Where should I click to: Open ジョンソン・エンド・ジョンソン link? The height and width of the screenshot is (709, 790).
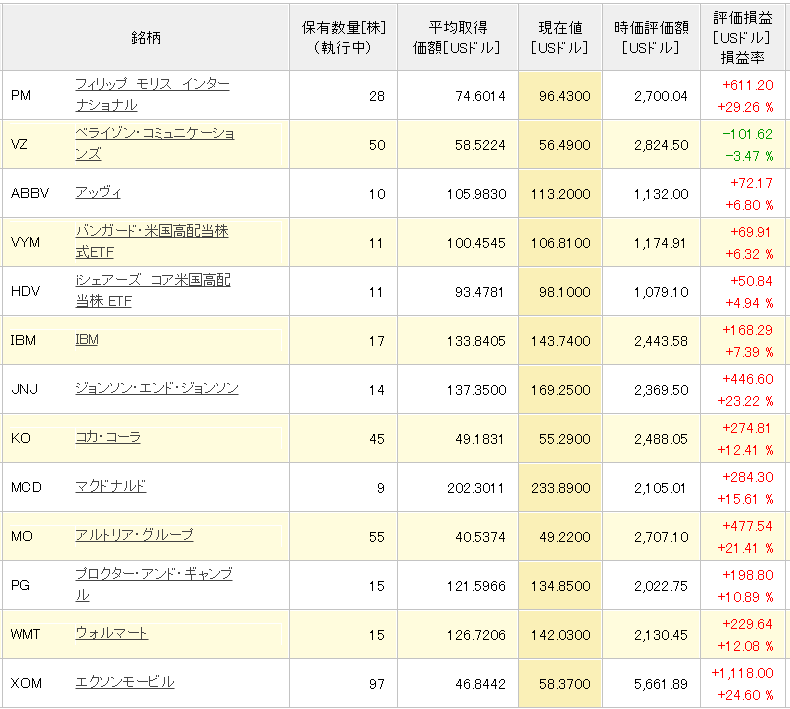point(157,388)
